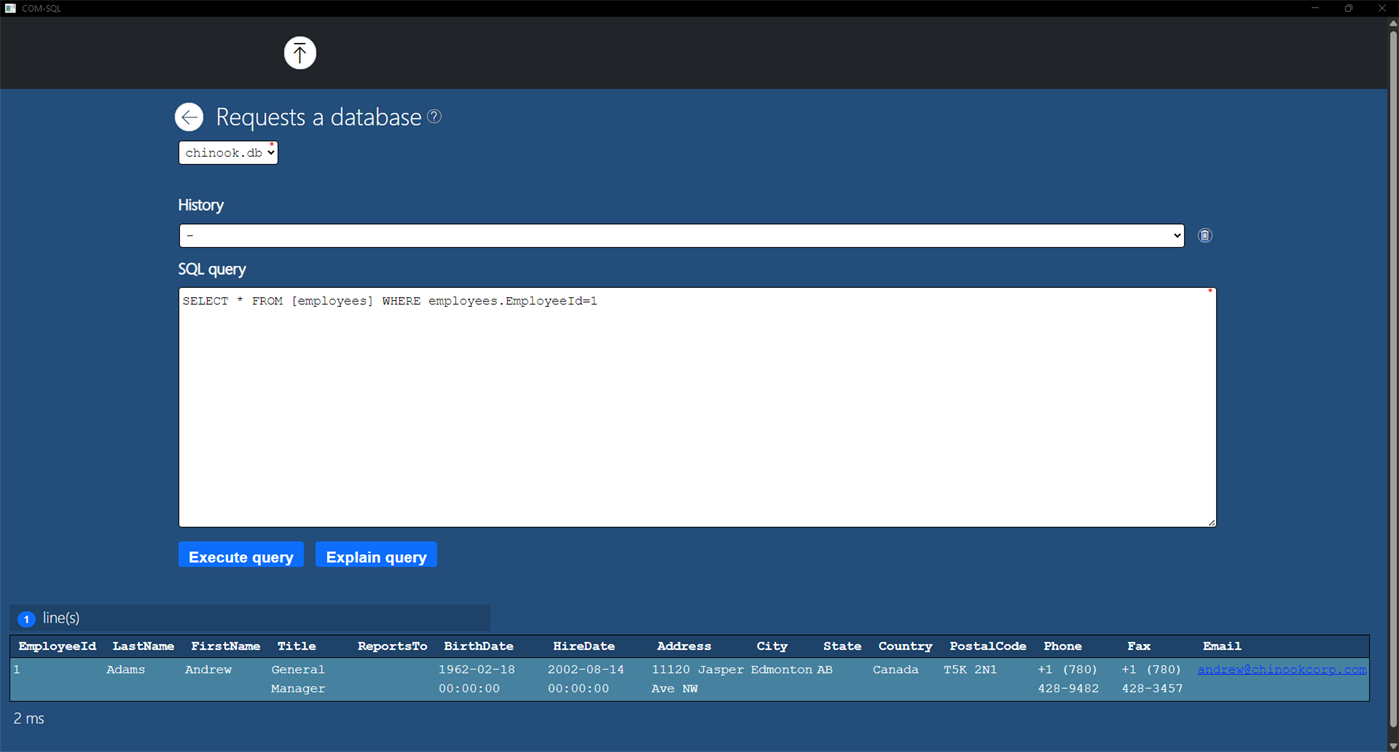Click the 2 ms execution time text
This screenshot has height=752, width=1399.
click(x=29, y=718)
